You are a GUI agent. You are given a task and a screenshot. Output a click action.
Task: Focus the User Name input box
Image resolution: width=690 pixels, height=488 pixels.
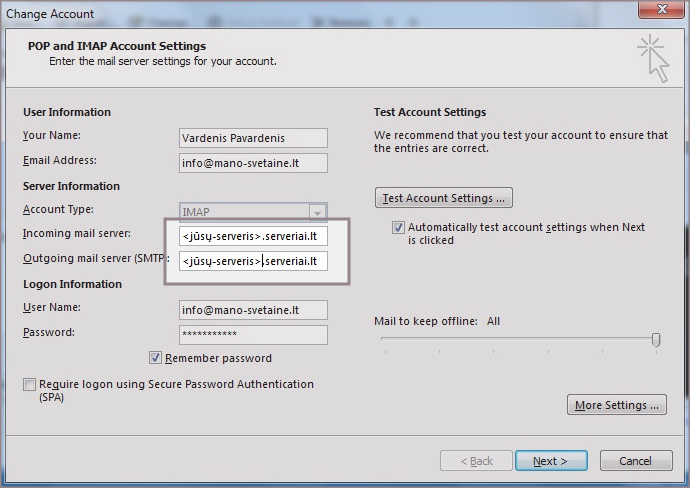pos(253,310)
